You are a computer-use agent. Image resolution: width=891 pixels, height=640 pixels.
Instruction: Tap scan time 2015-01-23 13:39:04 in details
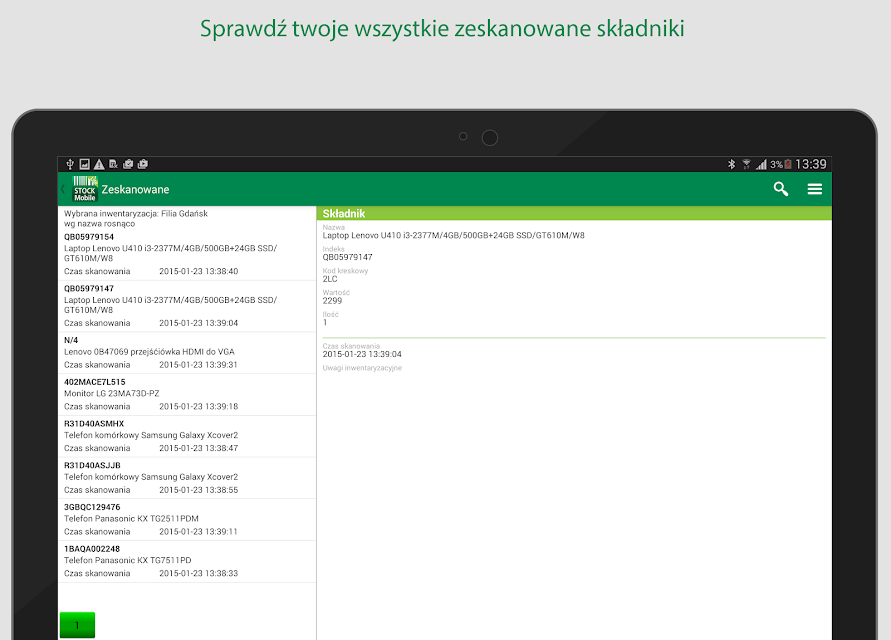pyautogui.click(x=362, y=354)
